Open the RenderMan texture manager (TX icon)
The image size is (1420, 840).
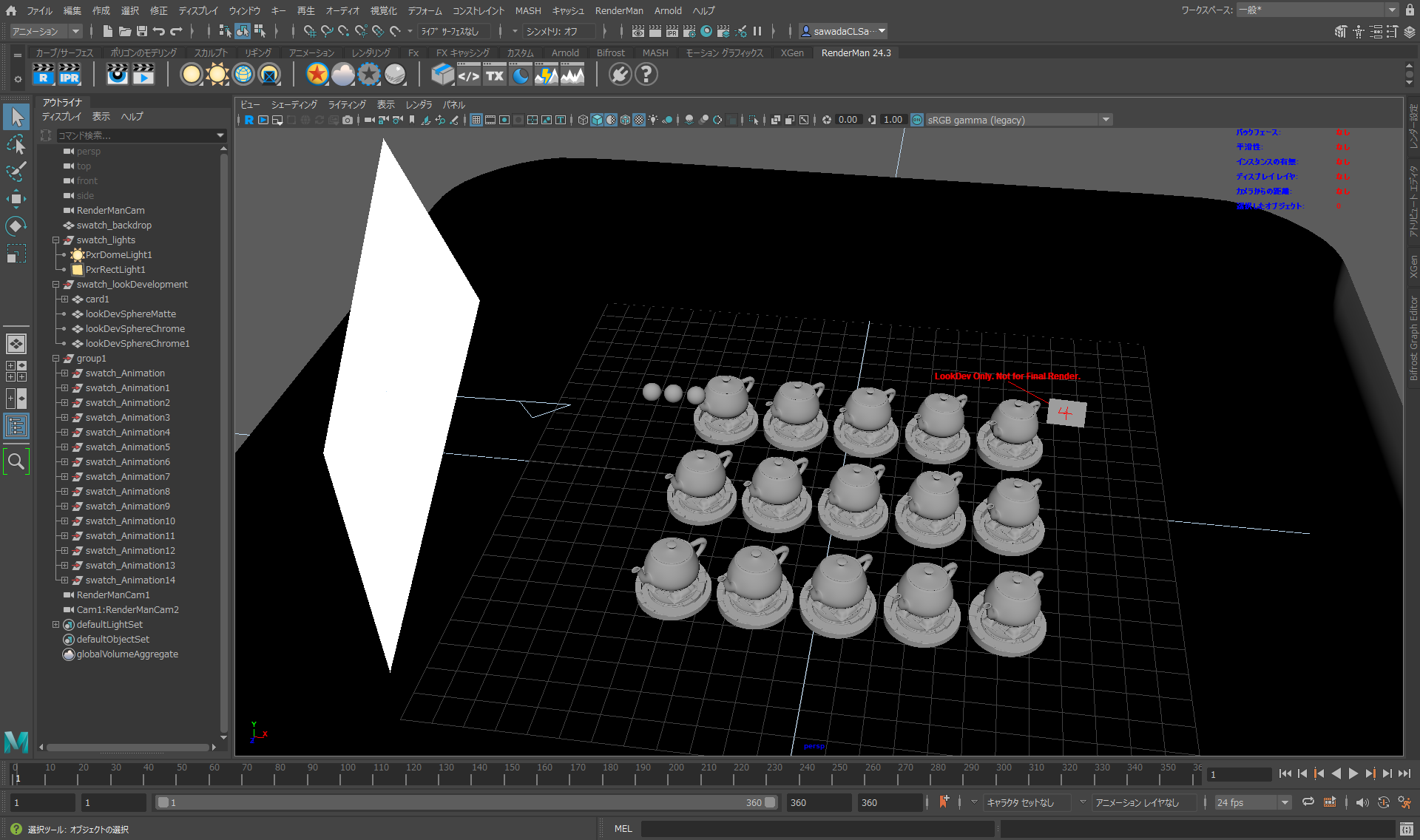(x=494, y=75)
